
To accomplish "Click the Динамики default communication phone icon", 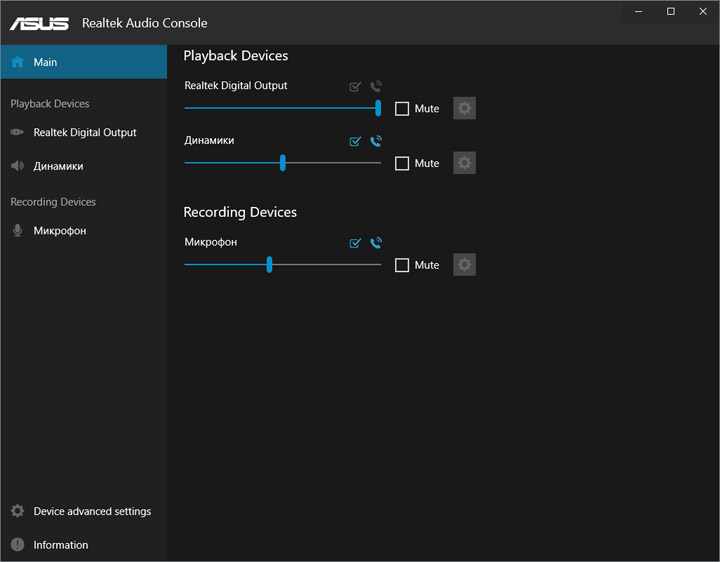I will (376, 142).
